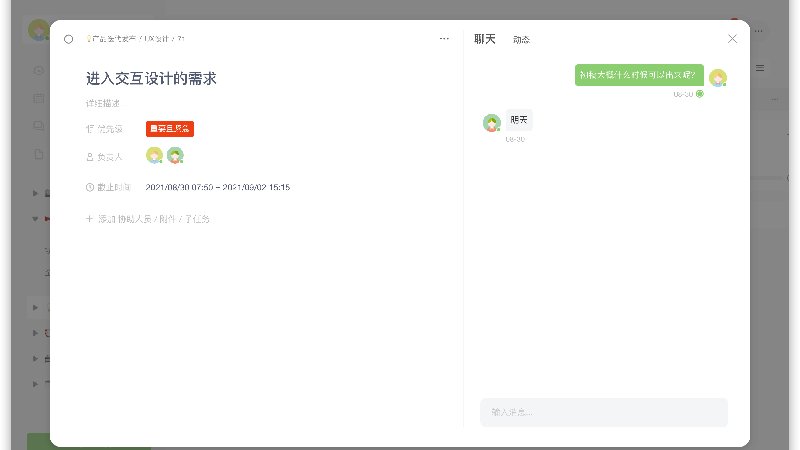
Task: Open the clock icon in background sidebar
Action: click(39, 70)
